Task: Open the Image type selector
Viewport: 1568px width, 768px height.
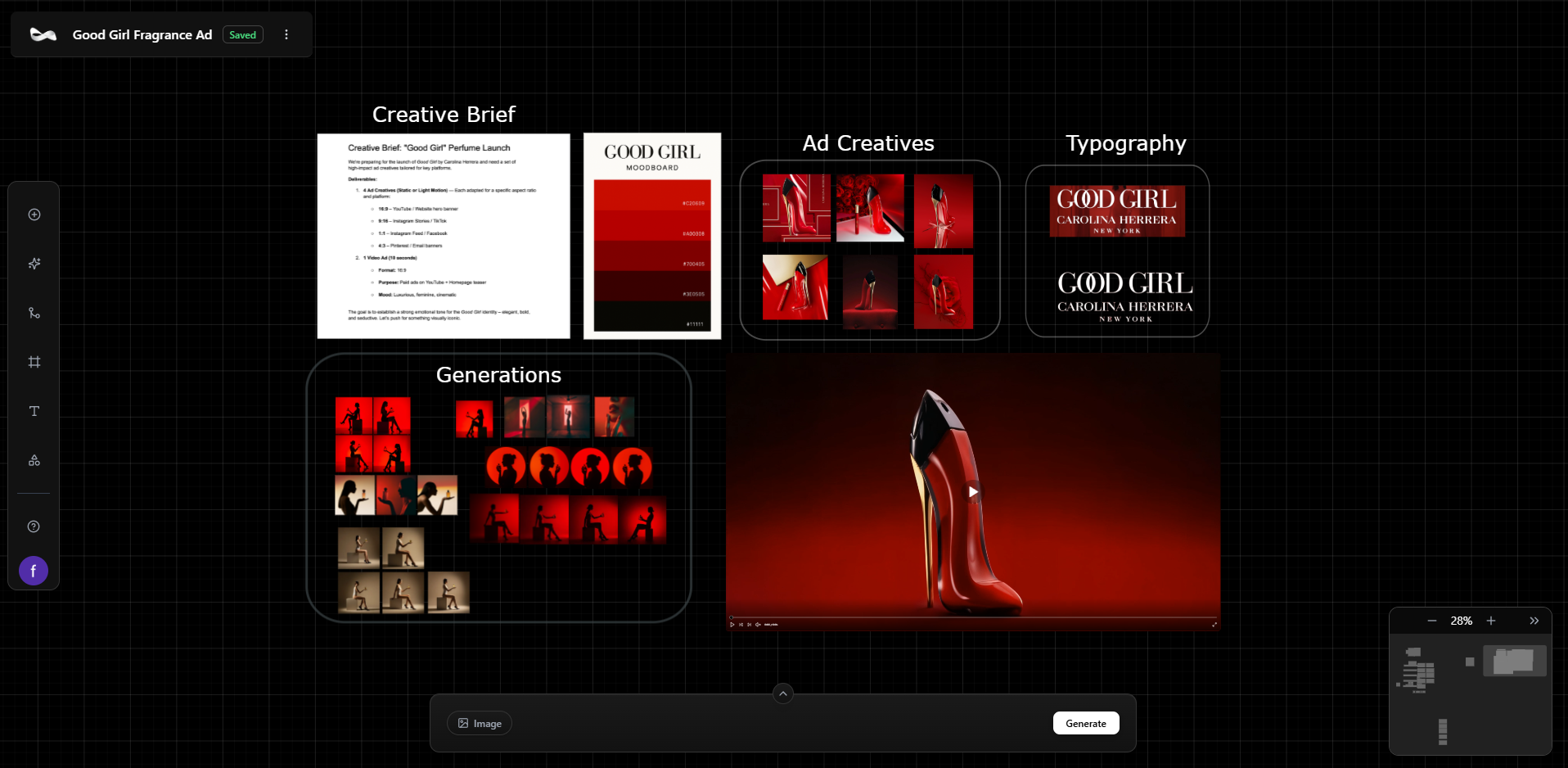Action: 480,723
